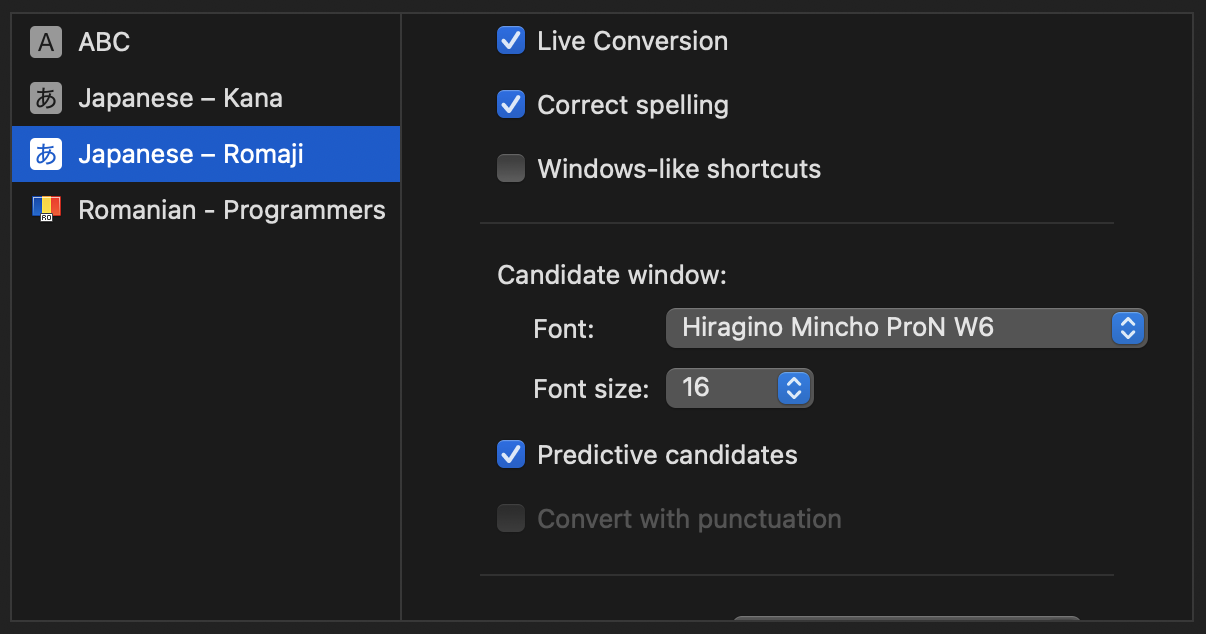Open the Hiragino Mincho ProN W6 font dropdown

coord(906,328)
